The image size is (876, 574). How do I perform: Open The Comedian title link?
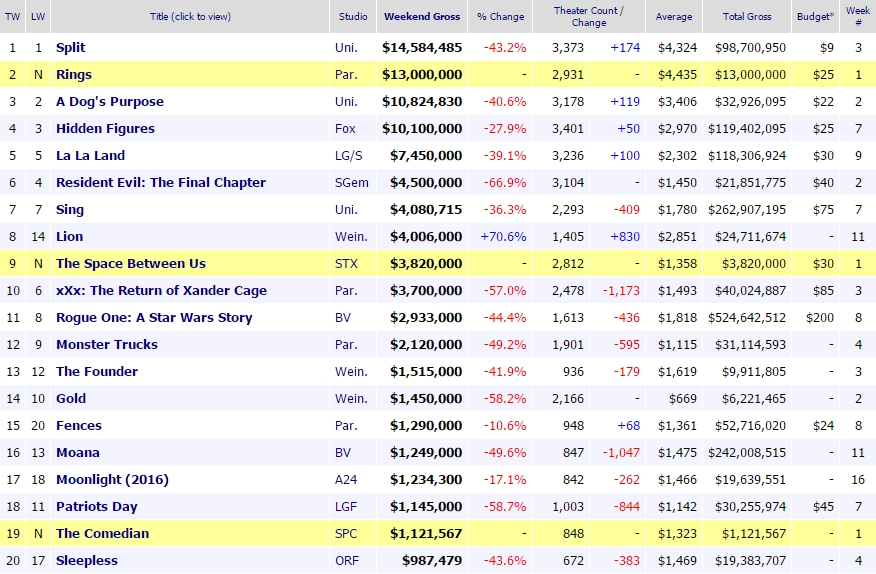click(102, 534)
